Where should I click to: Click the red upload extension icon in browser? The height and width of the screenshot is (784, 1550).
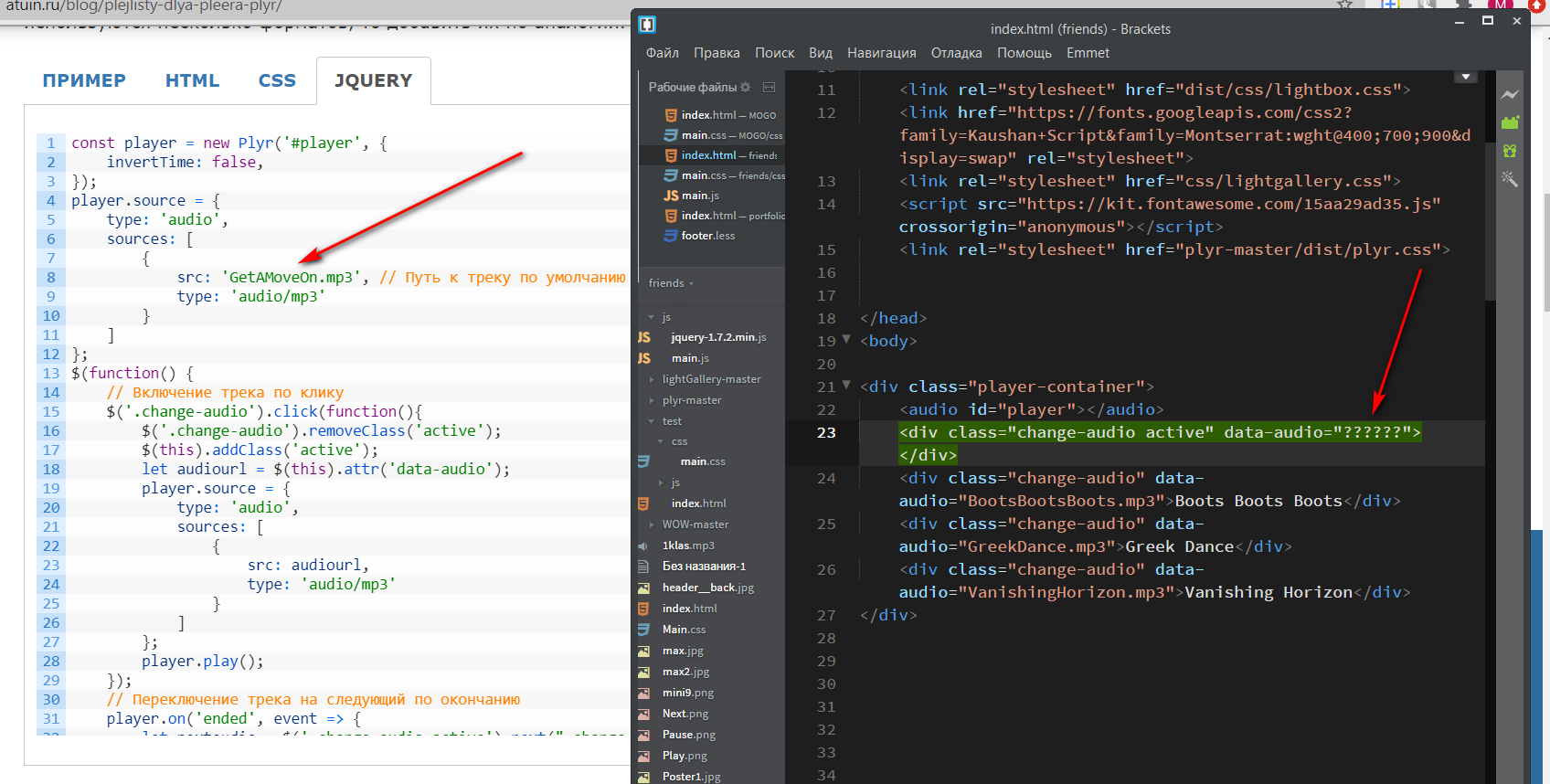tap(1536, 5)
